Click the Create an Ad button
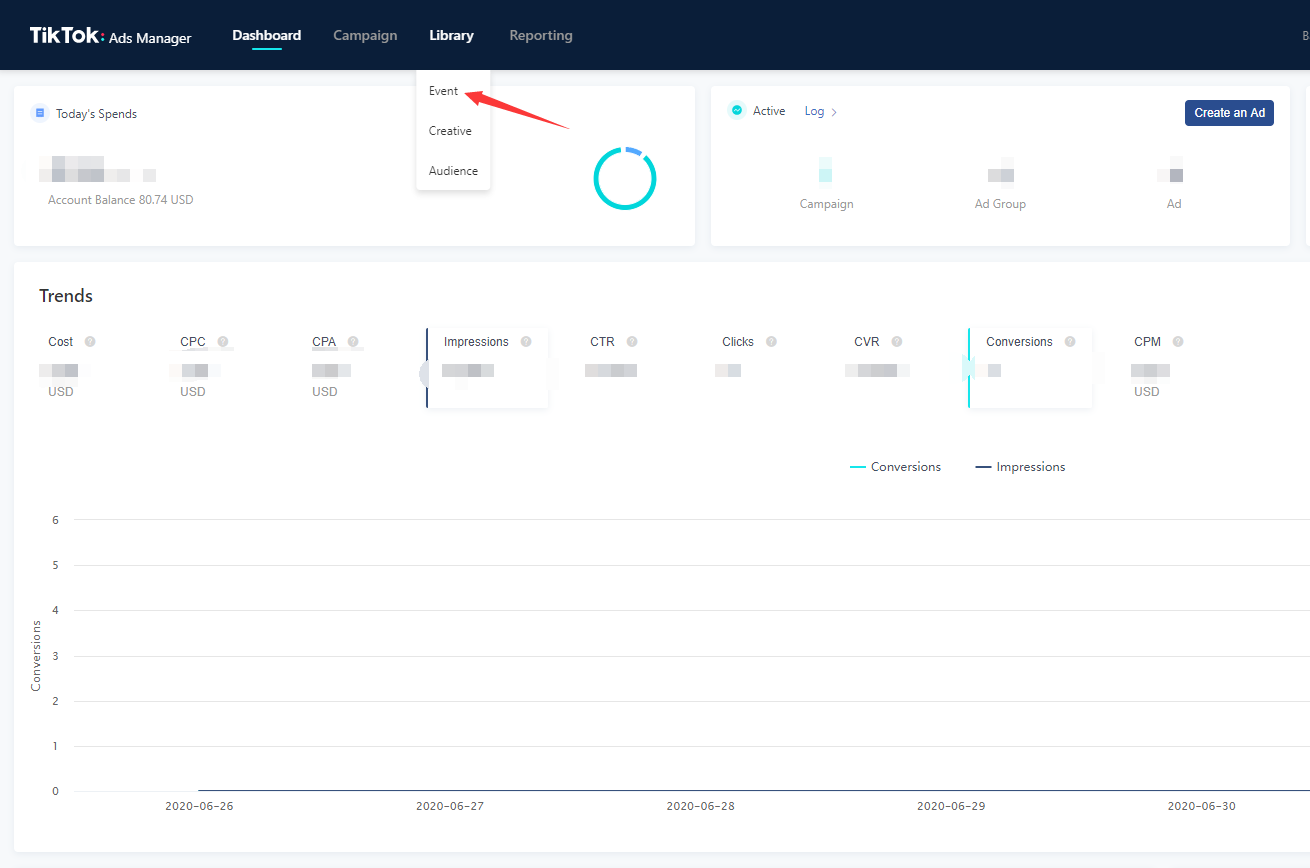 (1229, 113)
